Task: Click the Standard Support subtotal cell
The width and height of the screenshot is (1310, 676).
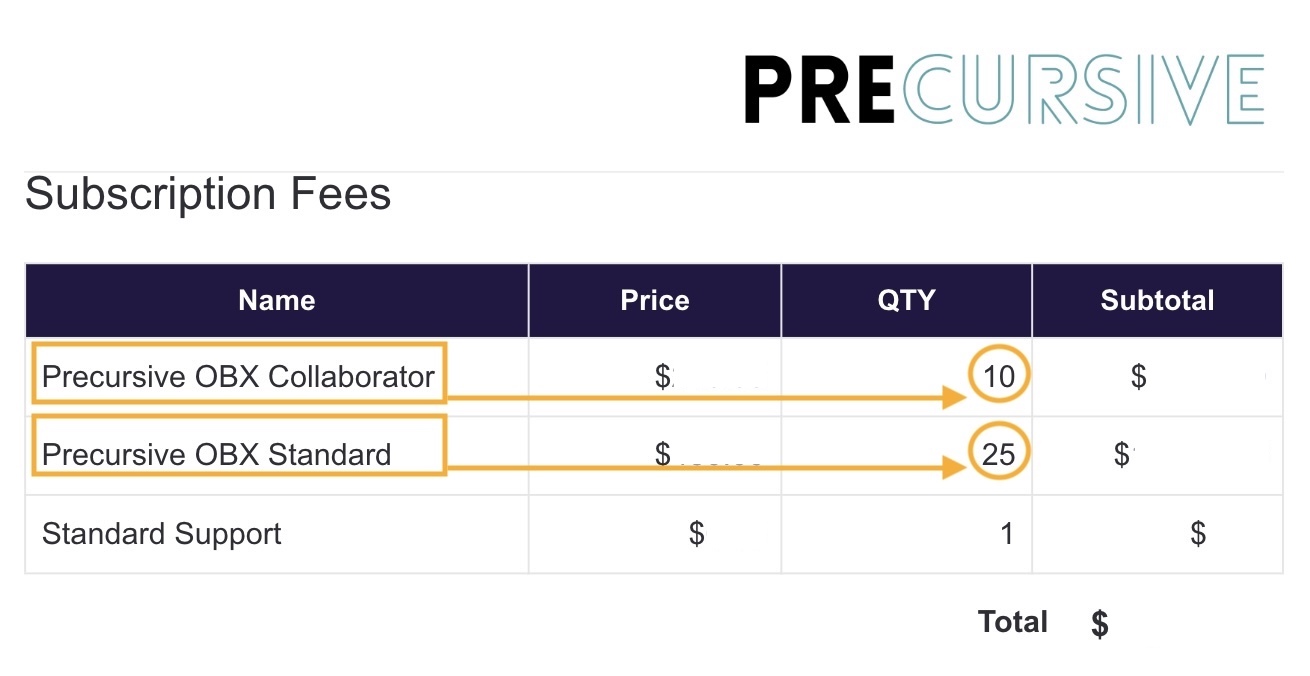Action: point(1158,534)
